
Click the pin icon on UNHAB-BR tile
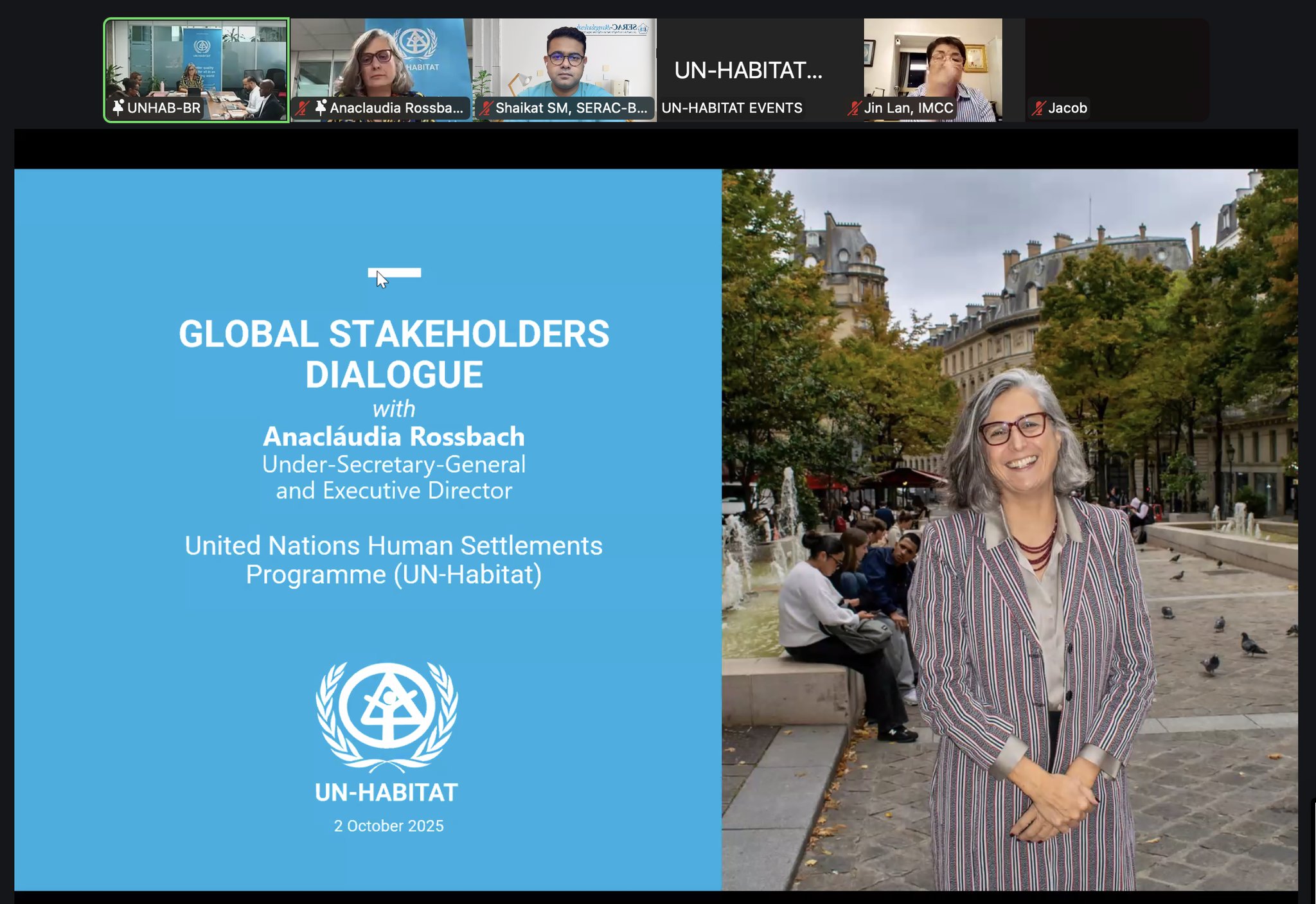click(118, 107)
